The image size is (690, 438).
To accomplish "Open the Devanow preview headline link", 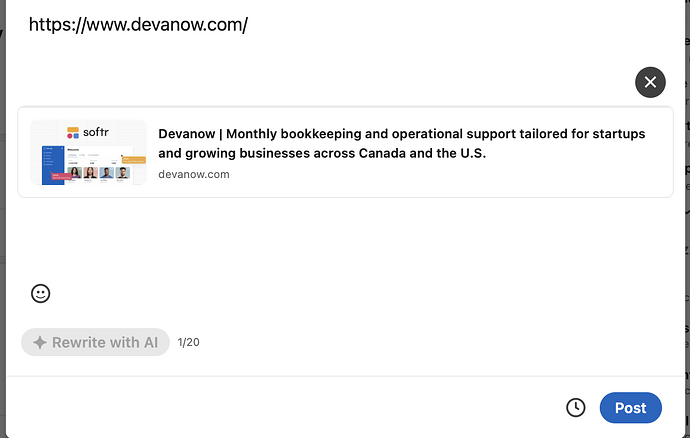I will (401, 144).
